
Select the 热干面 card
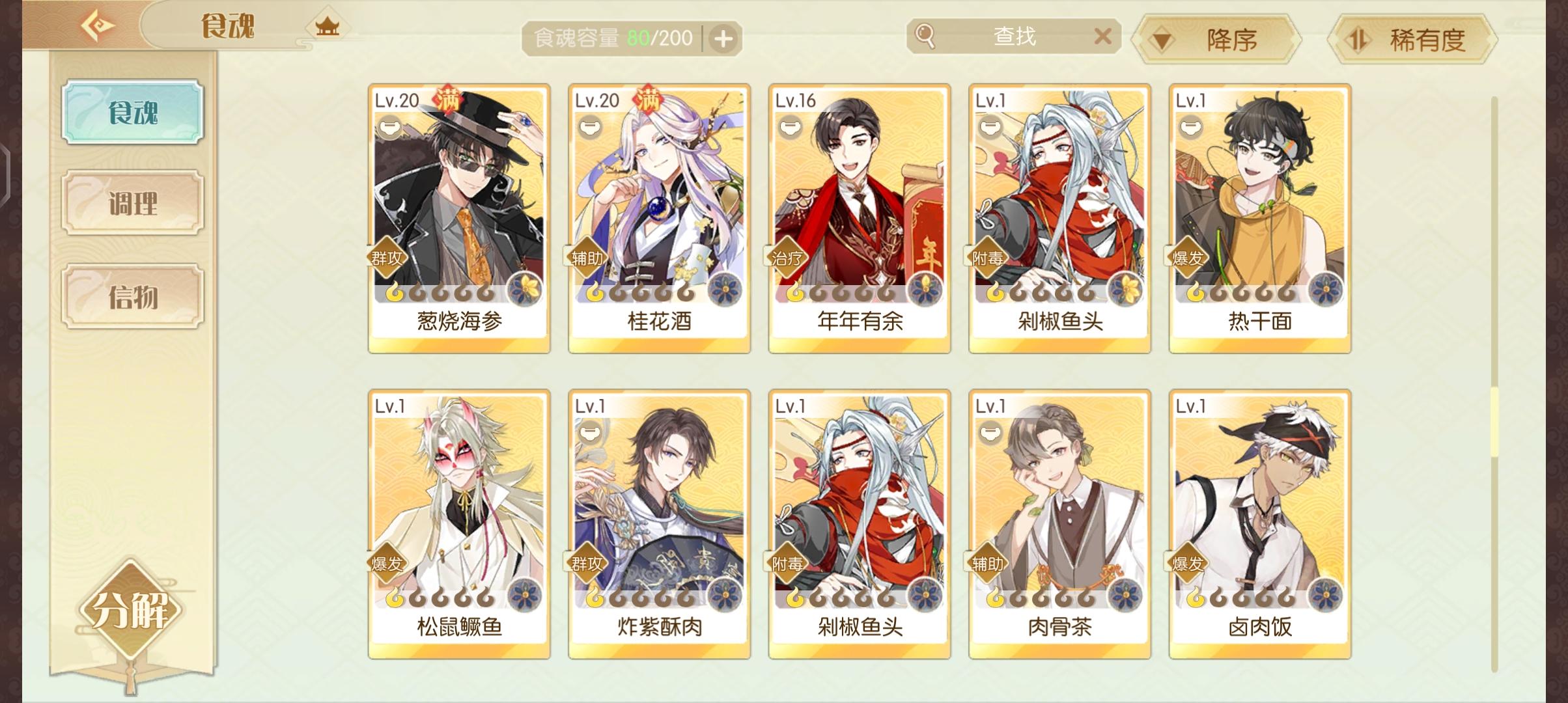(1260, 219)
